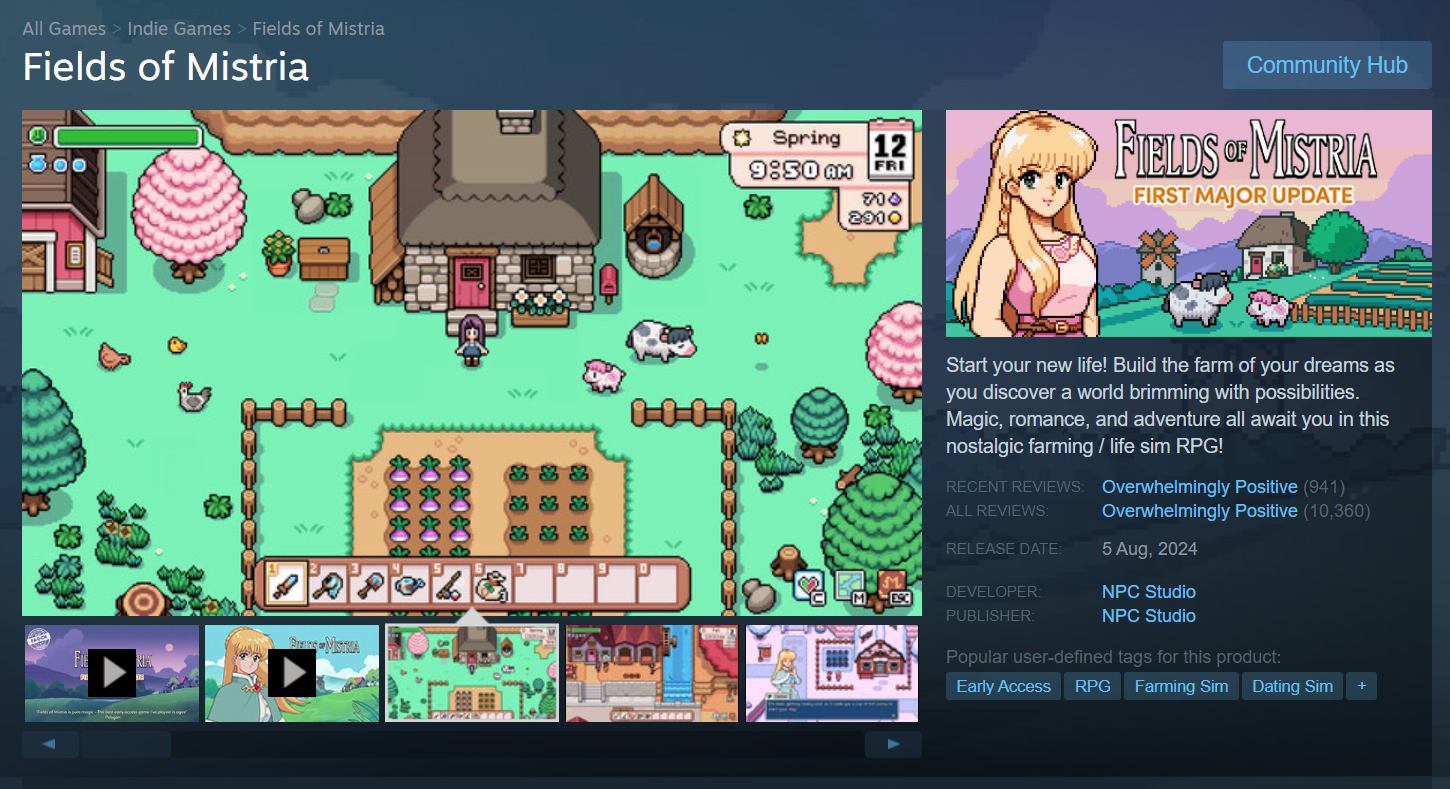Click the "Popular user-defined tags for this product:" text
1450x789 pixels.
point(1113,657)
